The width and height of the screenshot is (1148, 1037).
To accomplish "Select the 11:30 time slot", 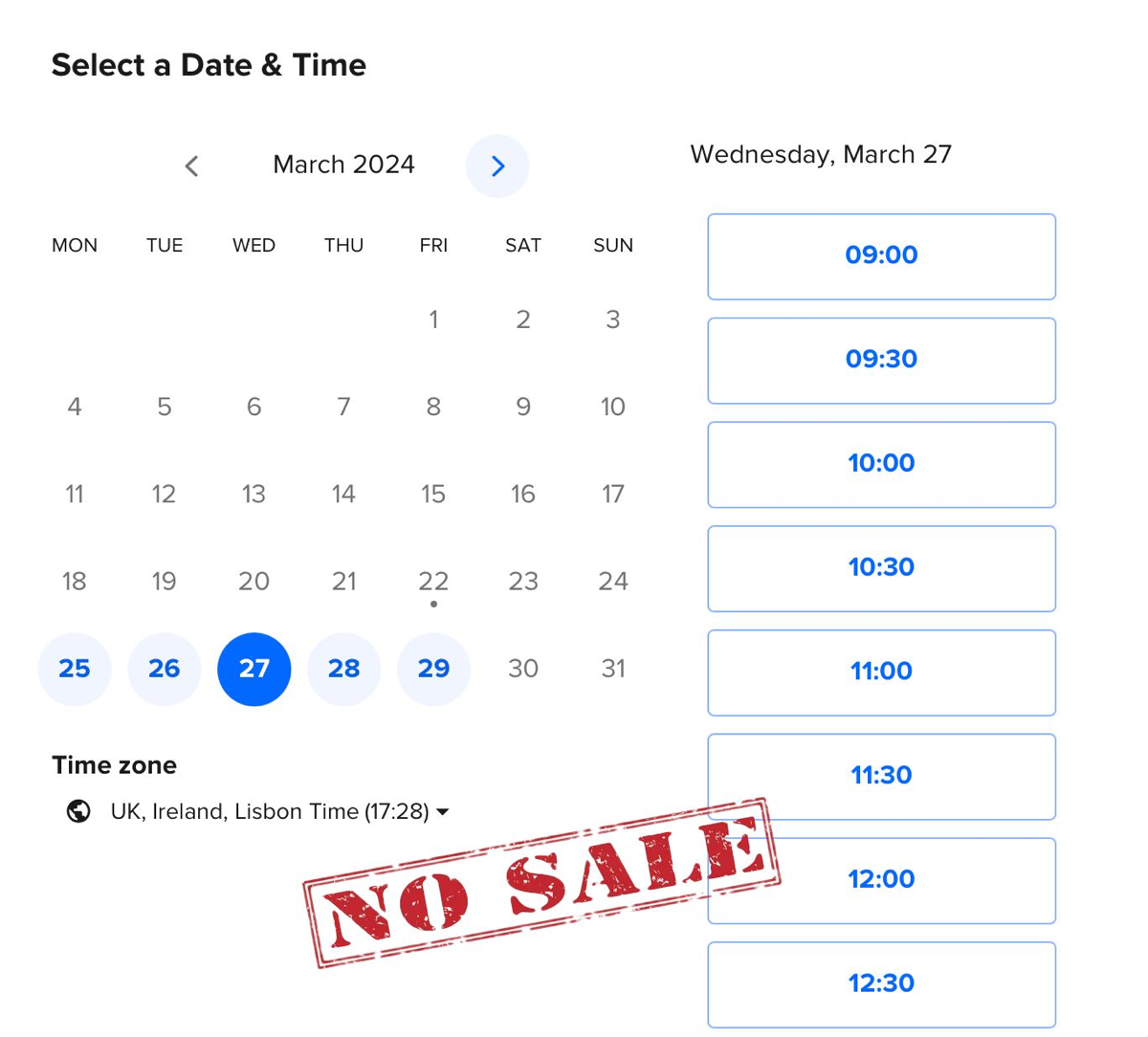I will (881, 776).
